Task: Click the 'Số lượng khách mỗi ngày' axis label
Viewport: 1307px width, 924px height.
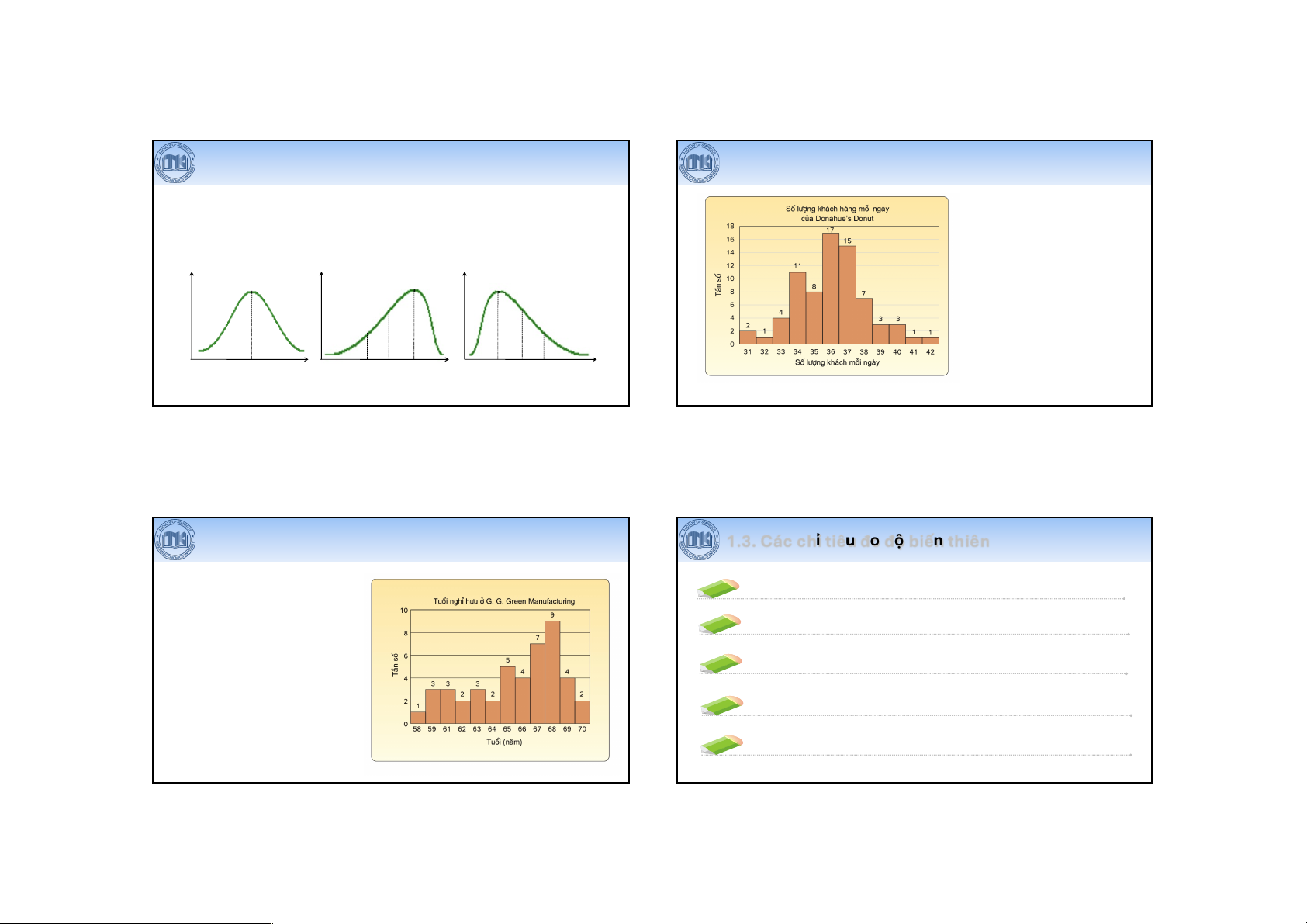Action: click(x=837, y=363)
